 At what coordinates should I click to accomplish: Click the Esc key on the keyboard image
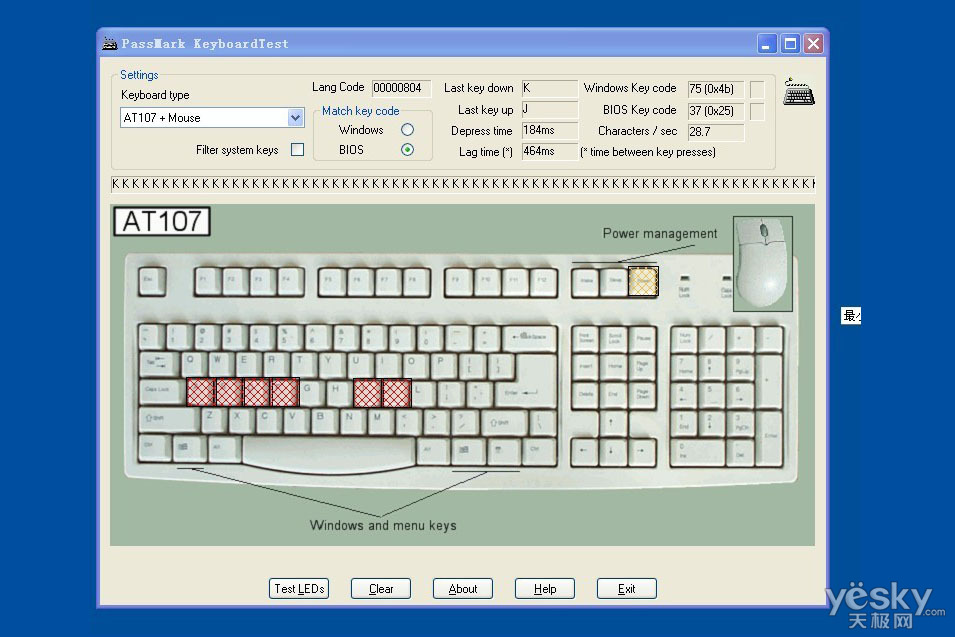point(152,281)
